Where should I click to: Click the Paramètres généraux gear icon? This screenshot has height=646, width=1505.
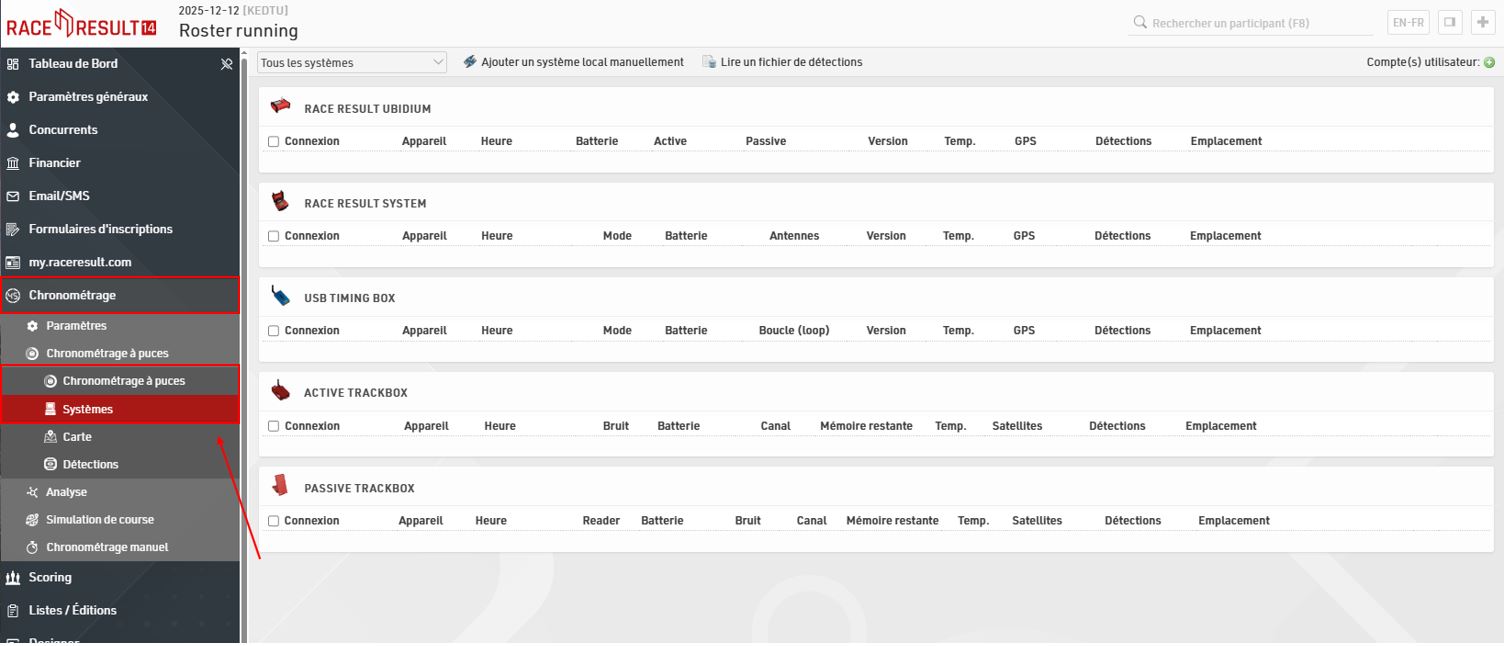(x=13, y=97)
